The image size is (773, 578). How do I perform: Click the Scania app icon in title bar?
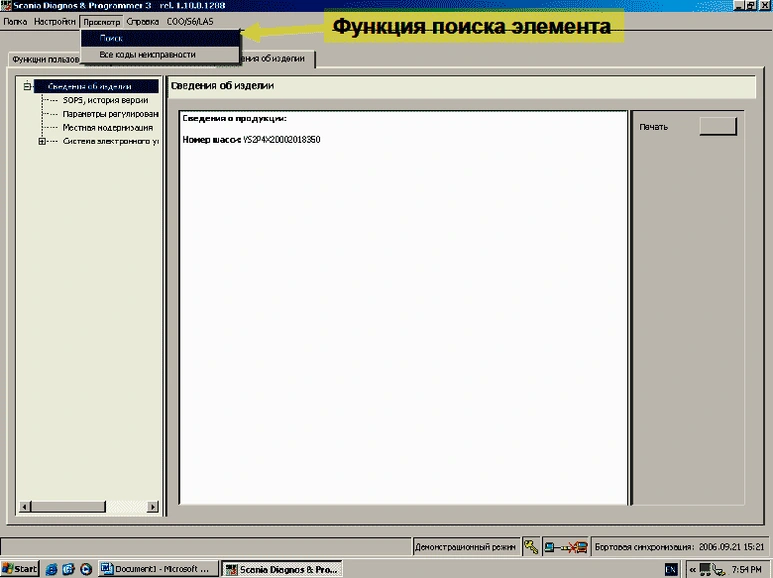(6, 6)
